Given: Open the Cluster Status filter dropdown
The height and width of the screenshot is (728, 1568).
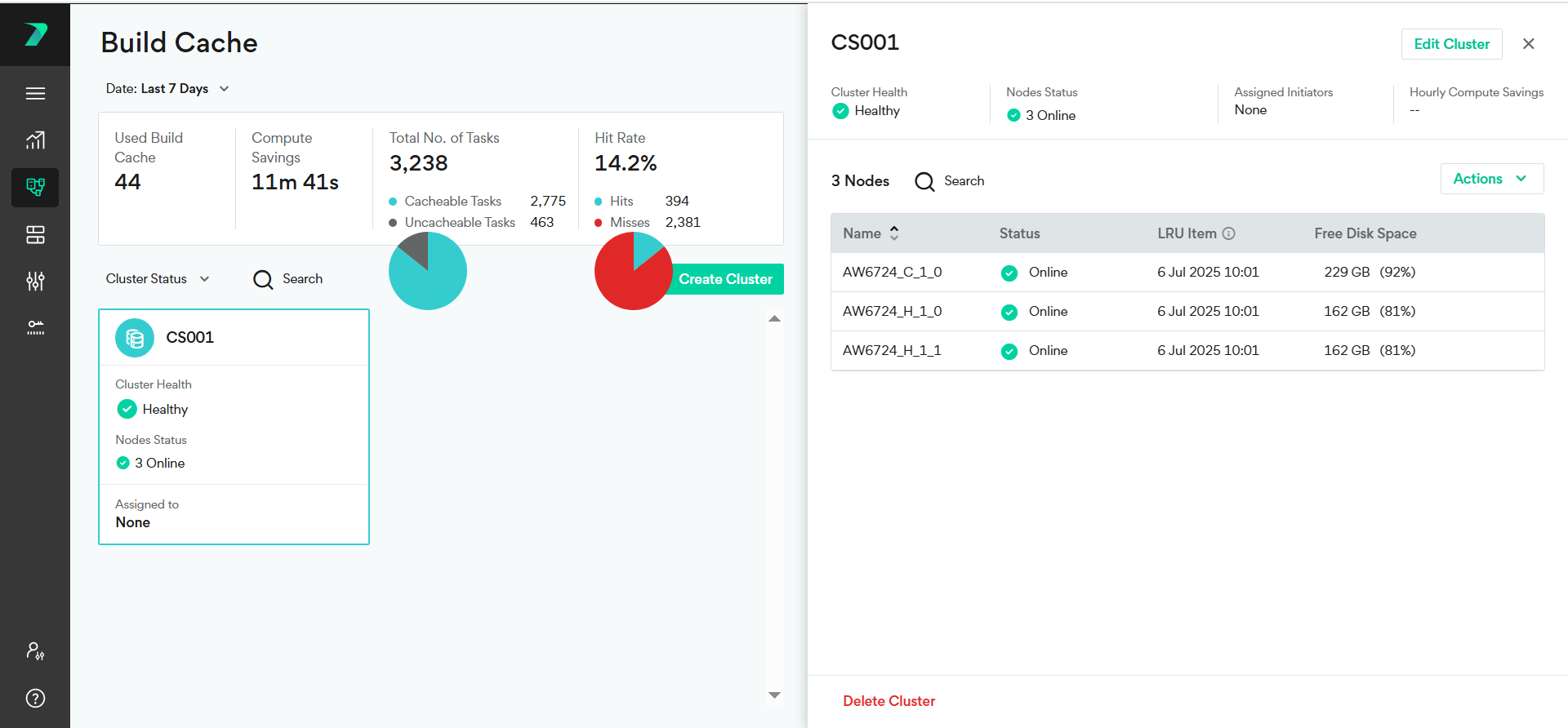Looking at the screenshot, I should click(158, 279).
